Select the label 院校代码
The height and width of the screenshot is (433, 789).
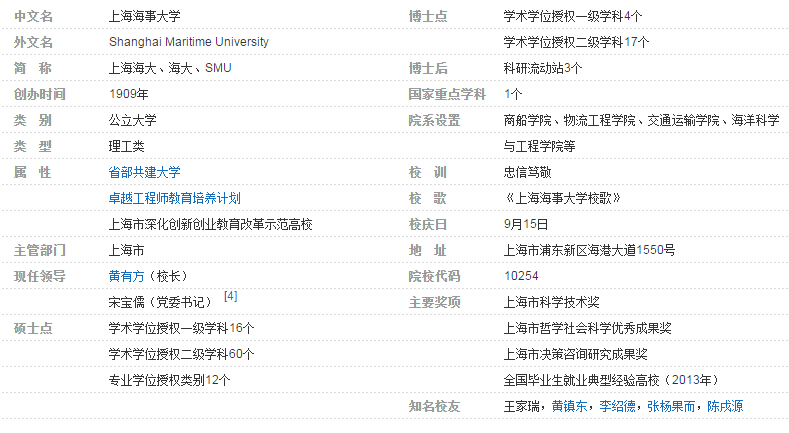coord(434,277)
